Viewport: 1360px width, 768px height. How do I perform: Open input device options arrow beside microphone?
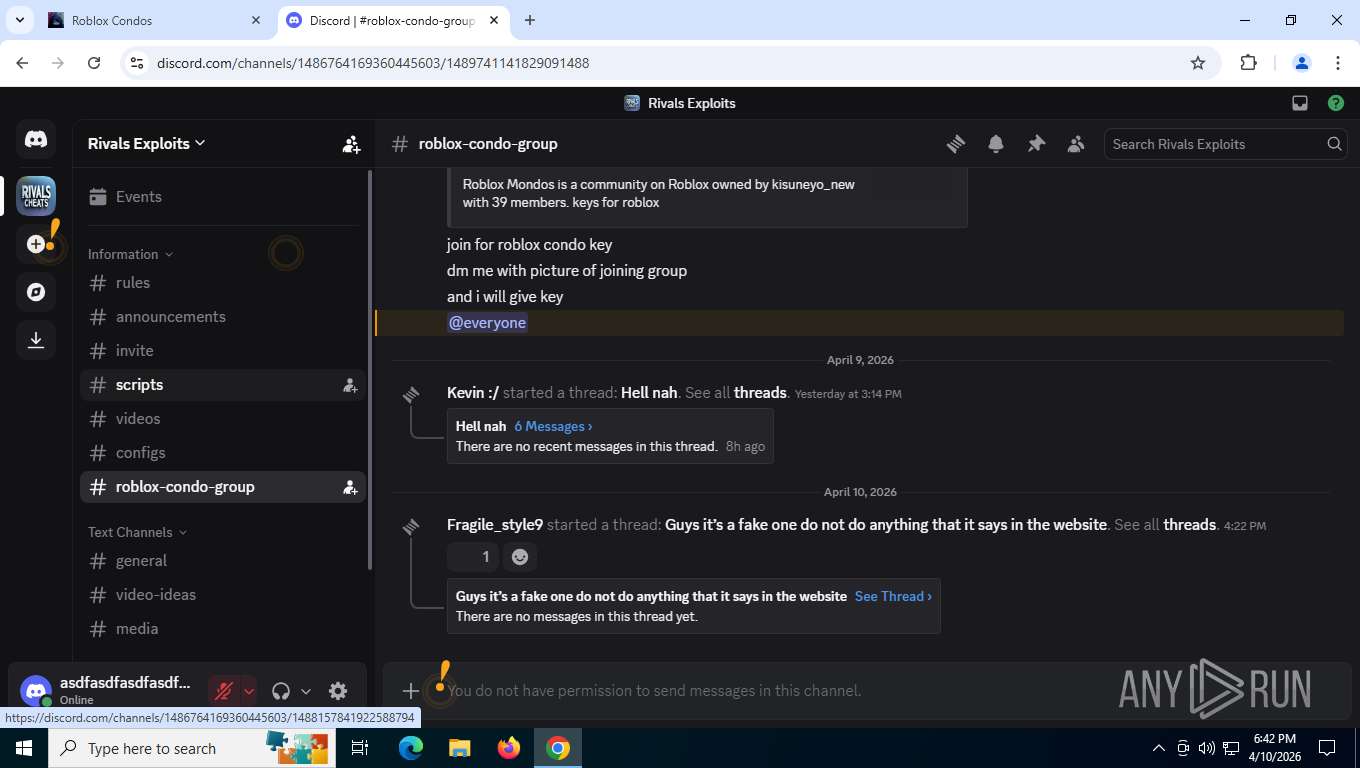pyautogui.click(x=249, y=691)
